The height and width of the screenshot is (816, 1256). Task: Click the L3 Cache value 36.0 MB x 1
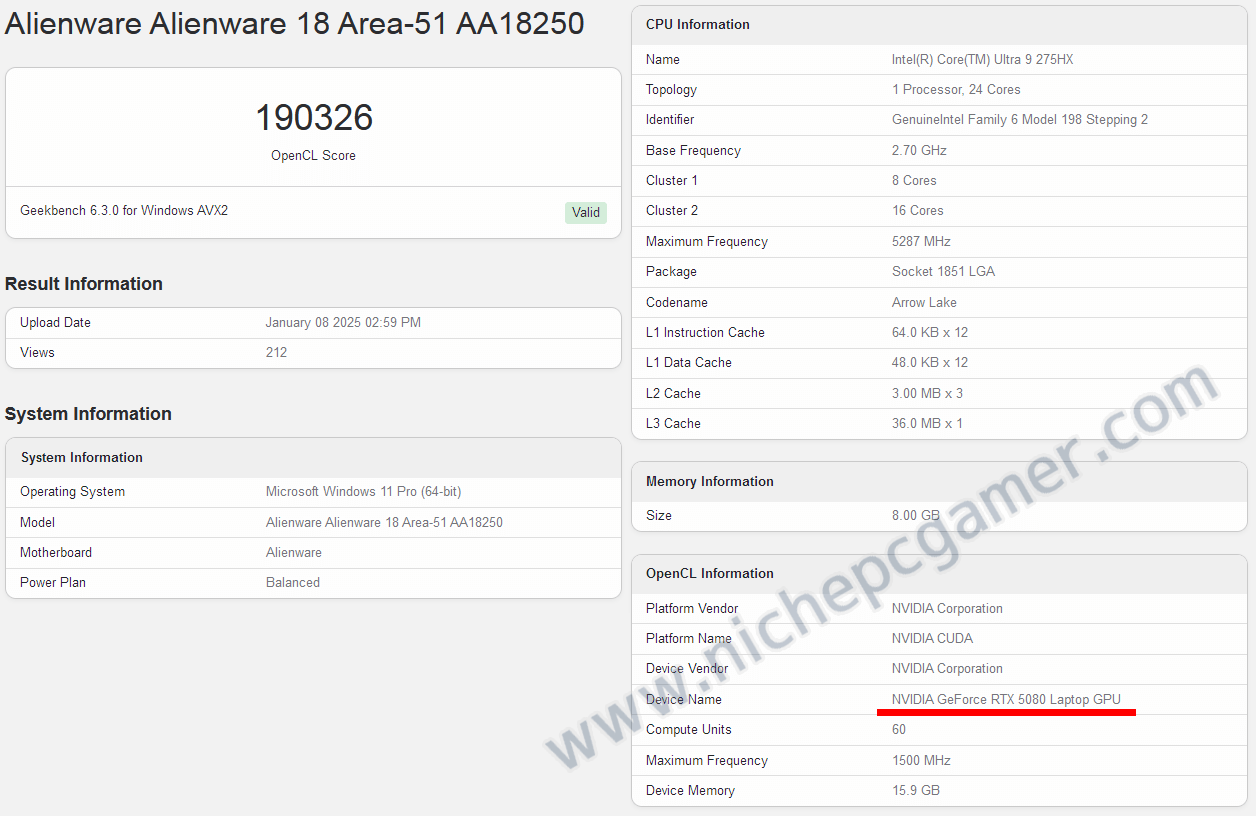pyautogui.click(x=927, y=424)
